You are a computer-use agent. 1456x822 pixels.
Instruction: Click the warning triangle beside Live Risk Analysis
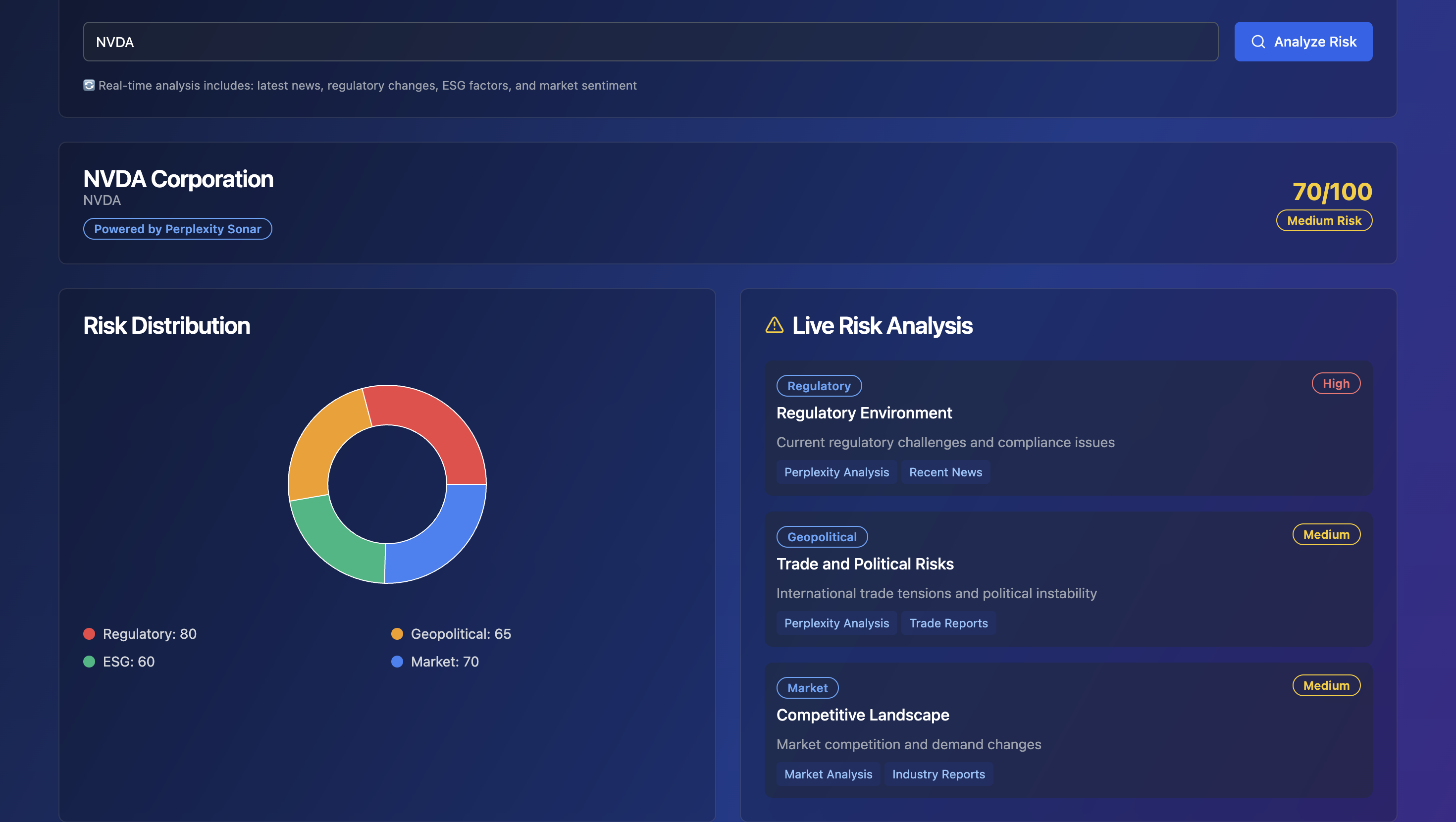click(x=775, y=325)
